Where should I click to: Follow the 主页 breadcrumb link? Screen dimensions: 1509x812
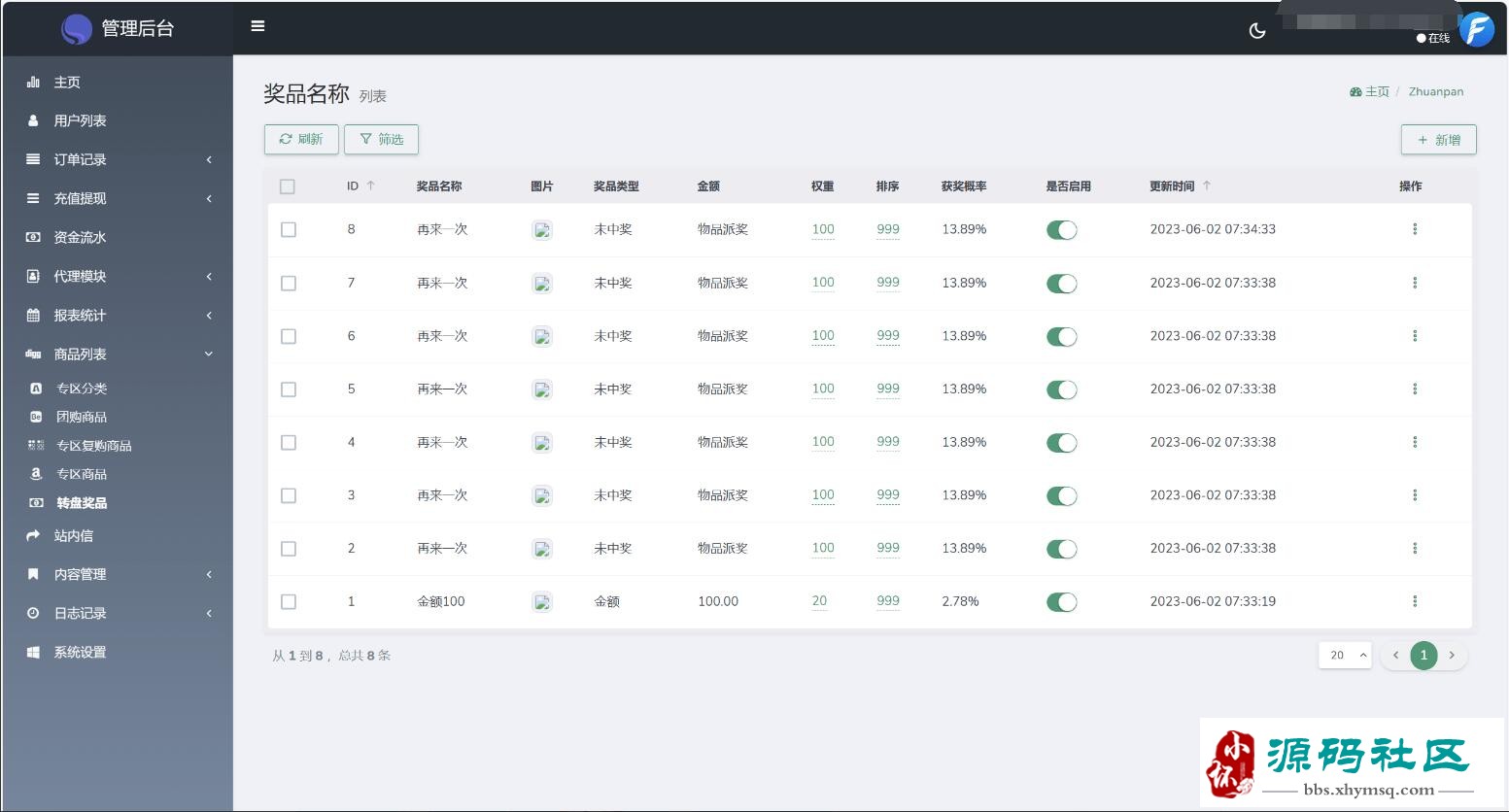click(1370, 91)
